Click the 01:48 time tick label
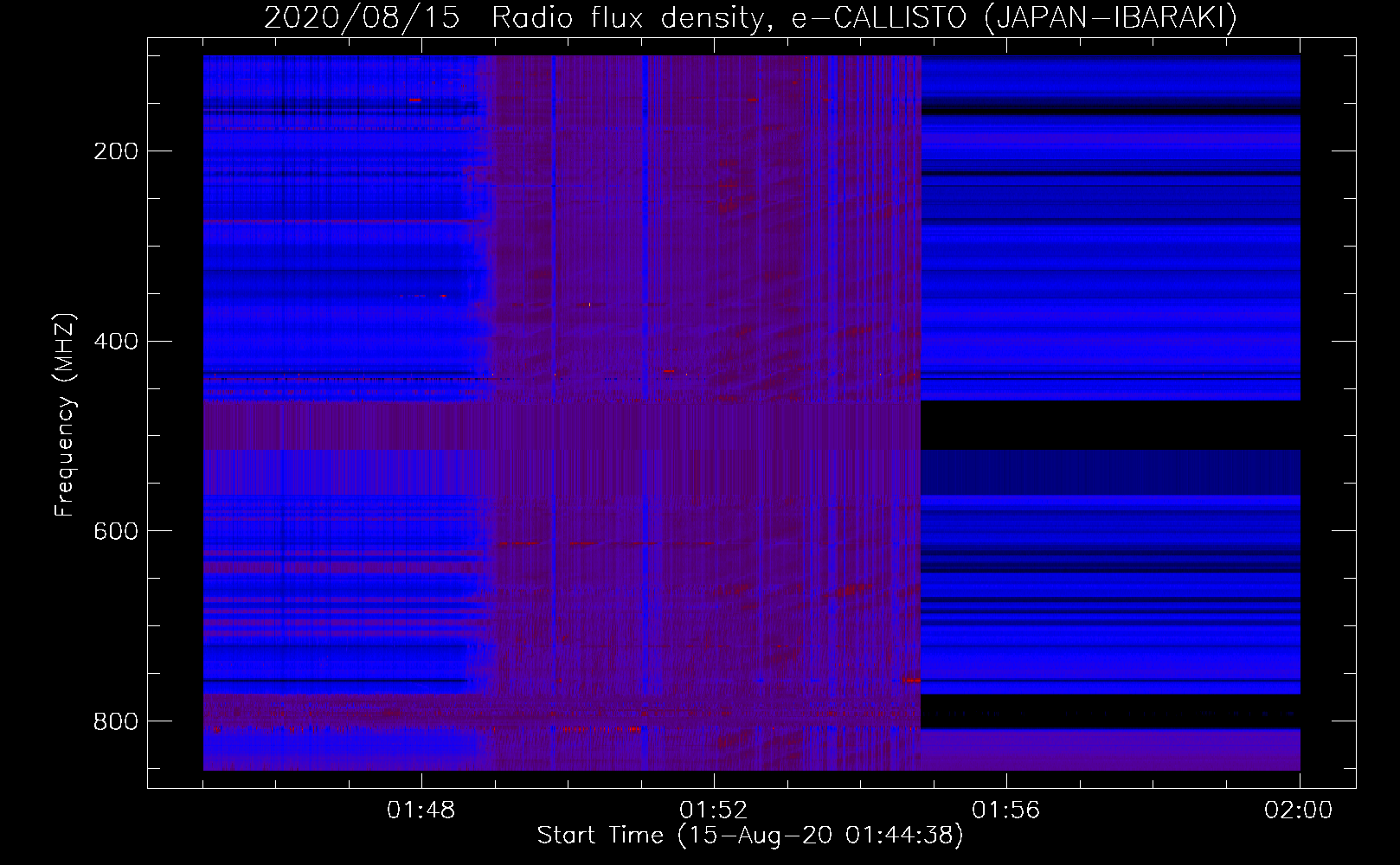The width and height of the screenshot is (1400, 865). click(x=421, y=811)
